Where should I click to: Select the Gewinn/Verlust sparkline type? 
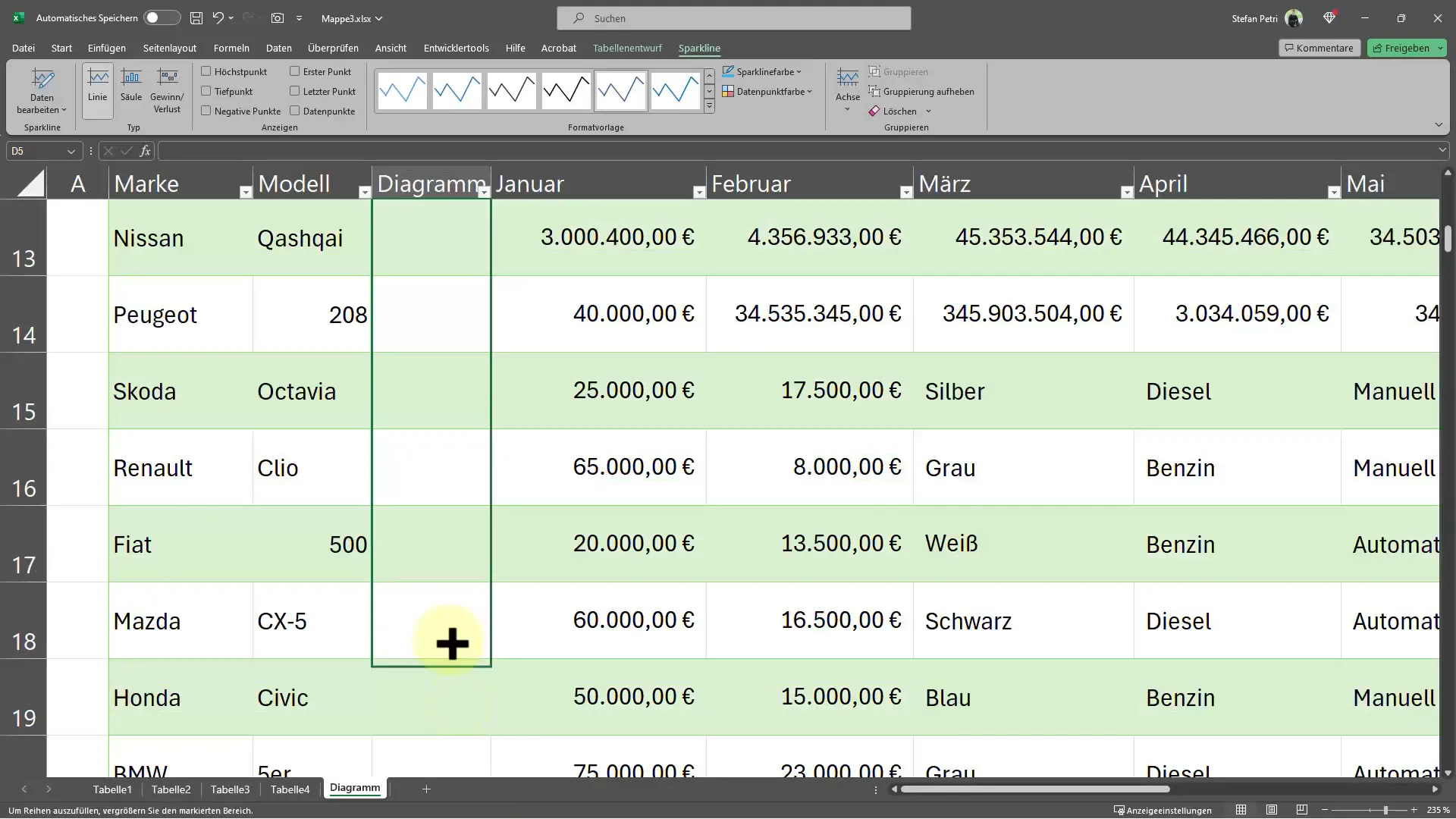click(167, 91)
